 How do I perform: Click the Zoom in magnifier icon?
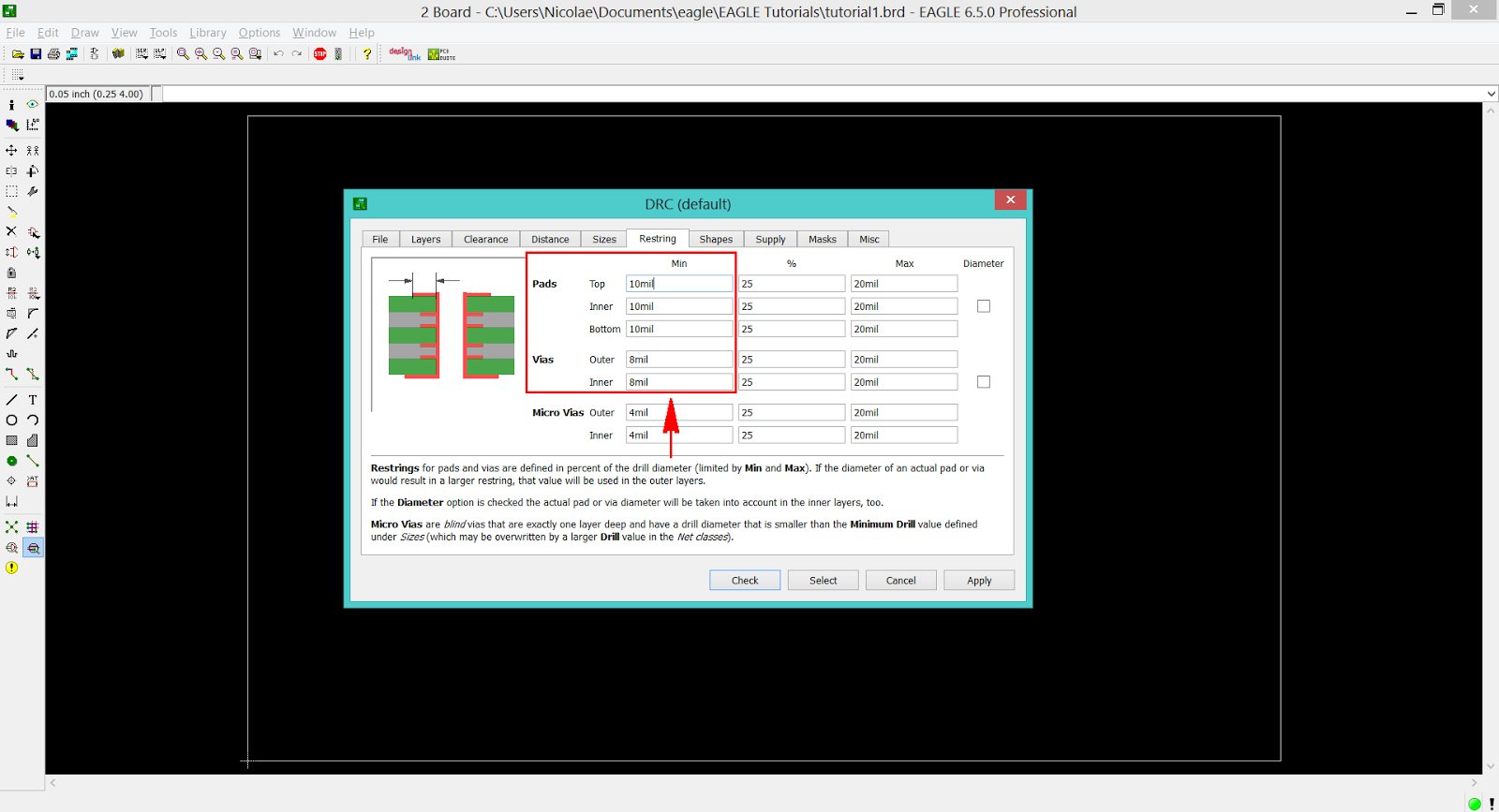click(200, 54)
